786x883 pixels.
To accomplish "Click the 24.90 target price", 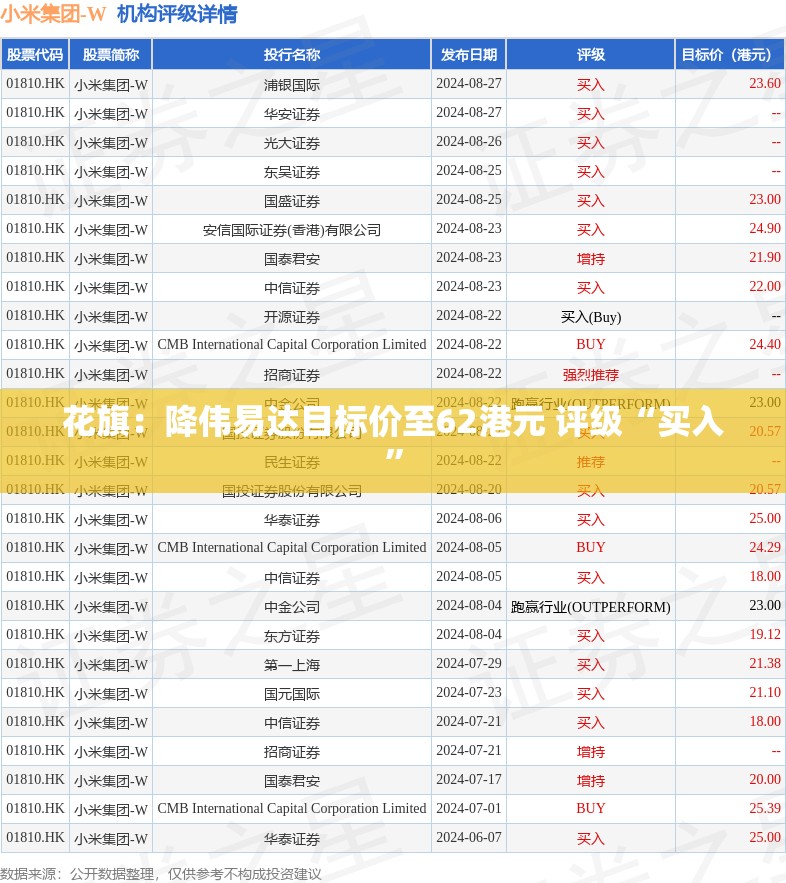I will pyautogui.click(x=765, y=228).
